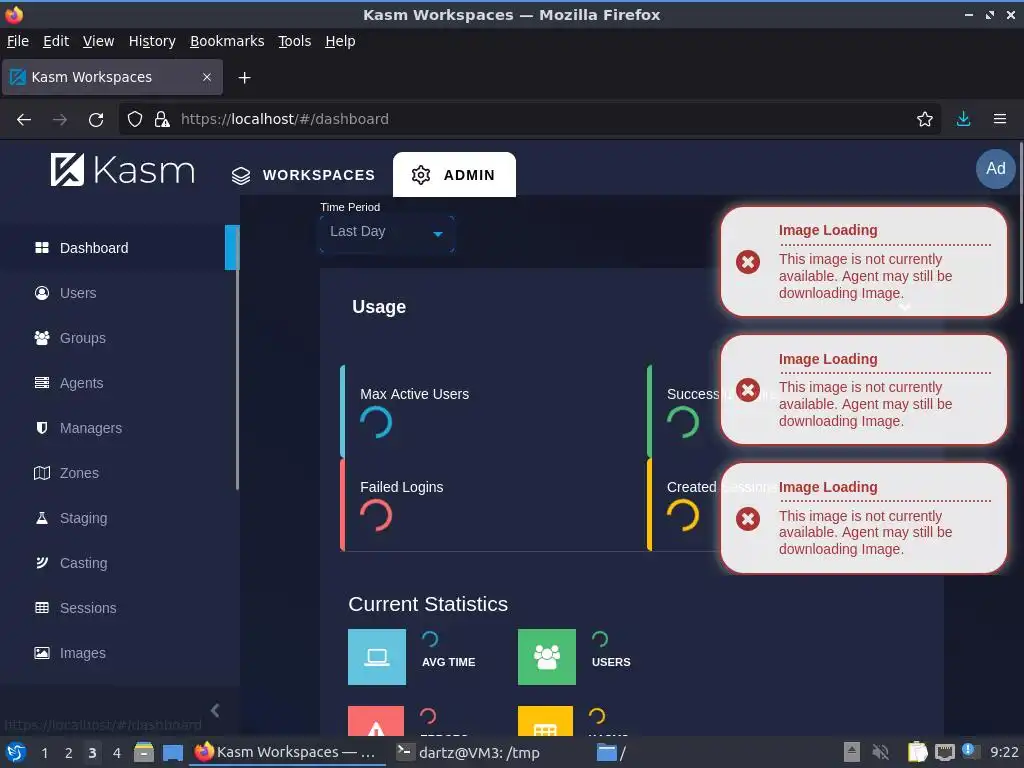Click the top Image Loading notification text
The width and height of the screenshot is (1024, 768).
click(x=865, y=276)
